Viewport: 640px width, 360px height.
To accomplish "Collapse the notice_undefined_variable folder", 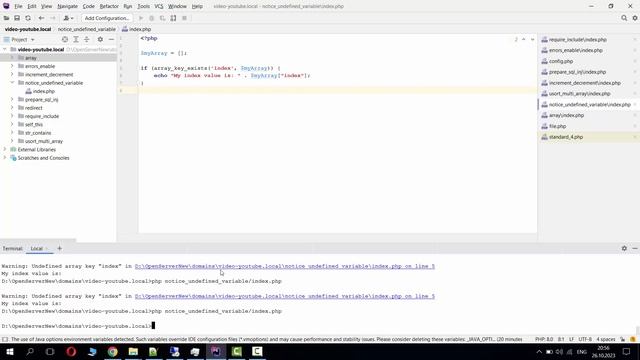I will [x=12, y=82].
